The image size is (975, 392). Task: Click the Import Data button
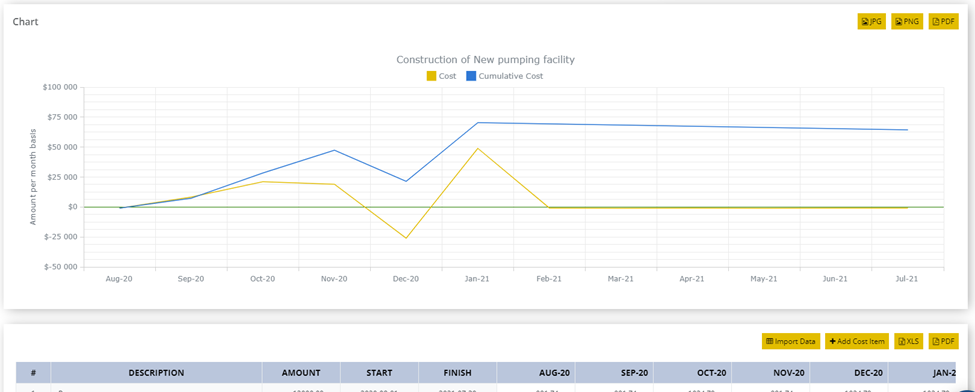point(790,341)
